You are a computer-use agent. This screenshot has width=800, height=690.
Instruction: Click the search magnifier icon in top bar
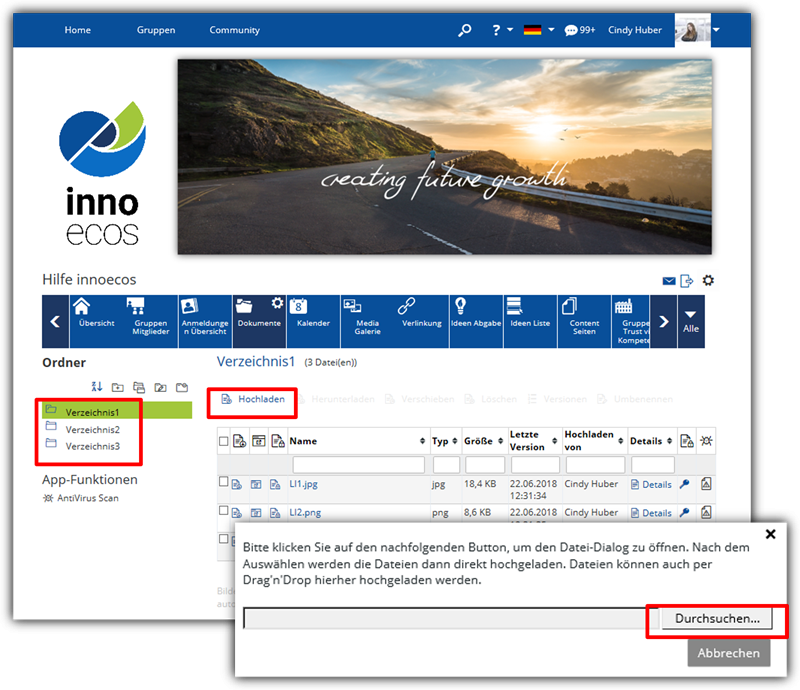[464, 30]
